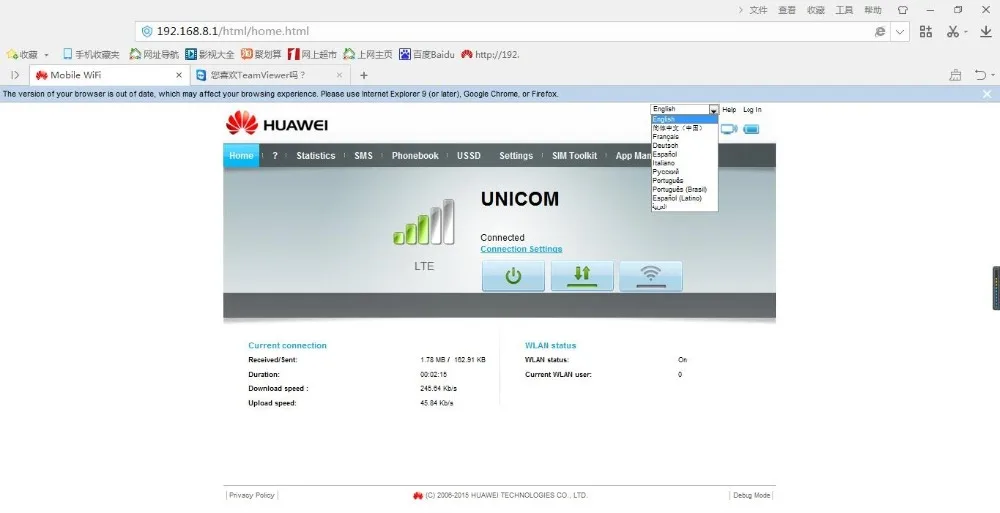Viewport: 1000px width, 513px height.
Task: Click the Debug Mode link
Action: click(x=751, y=495)
